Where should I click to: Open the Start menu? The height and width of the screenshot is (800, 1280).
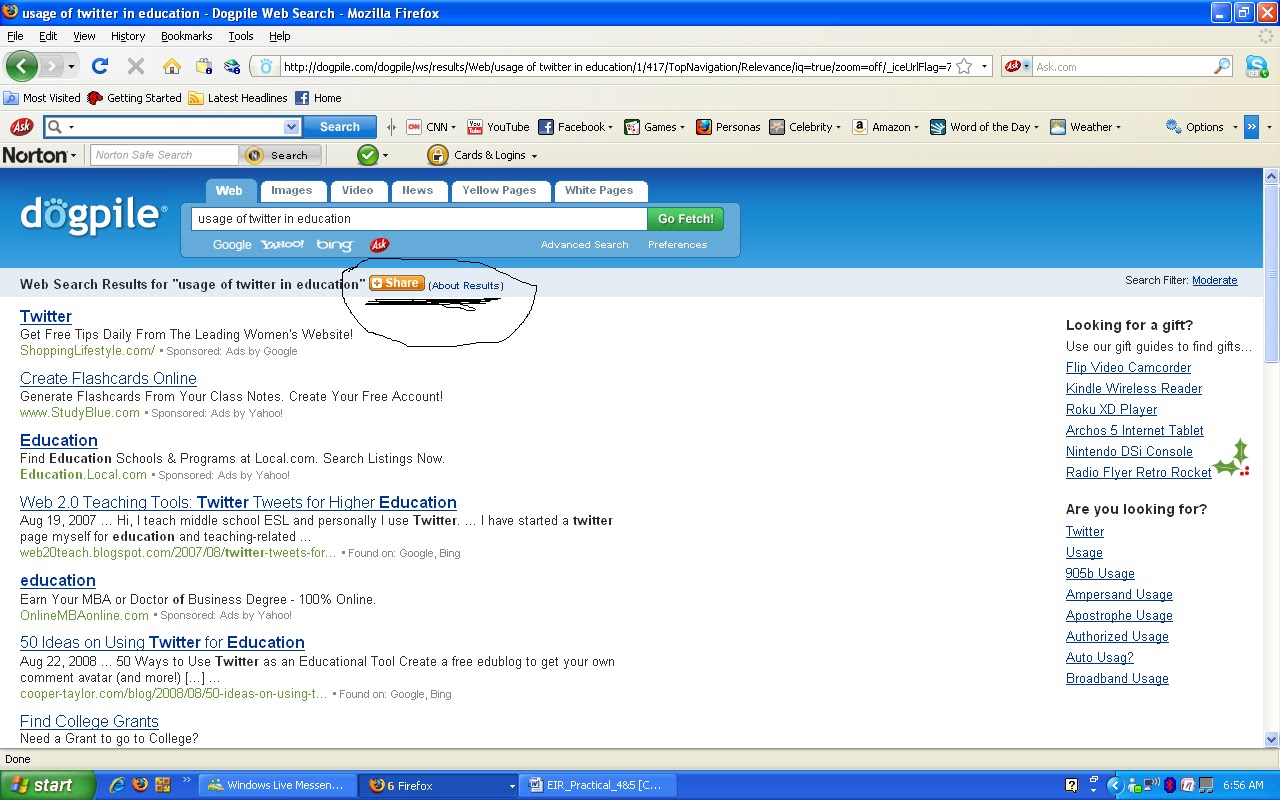(47, 785)
